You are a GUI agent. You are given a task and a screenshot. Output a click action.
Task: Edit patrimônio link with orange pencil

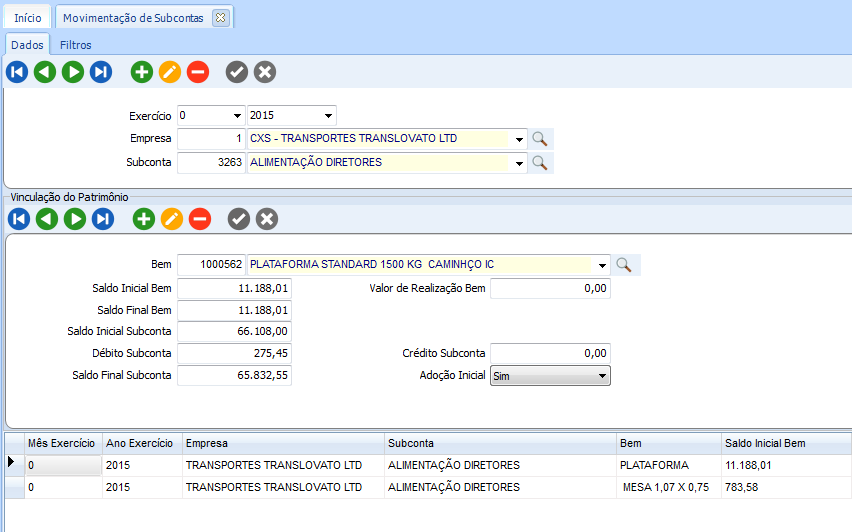[172, 219]
